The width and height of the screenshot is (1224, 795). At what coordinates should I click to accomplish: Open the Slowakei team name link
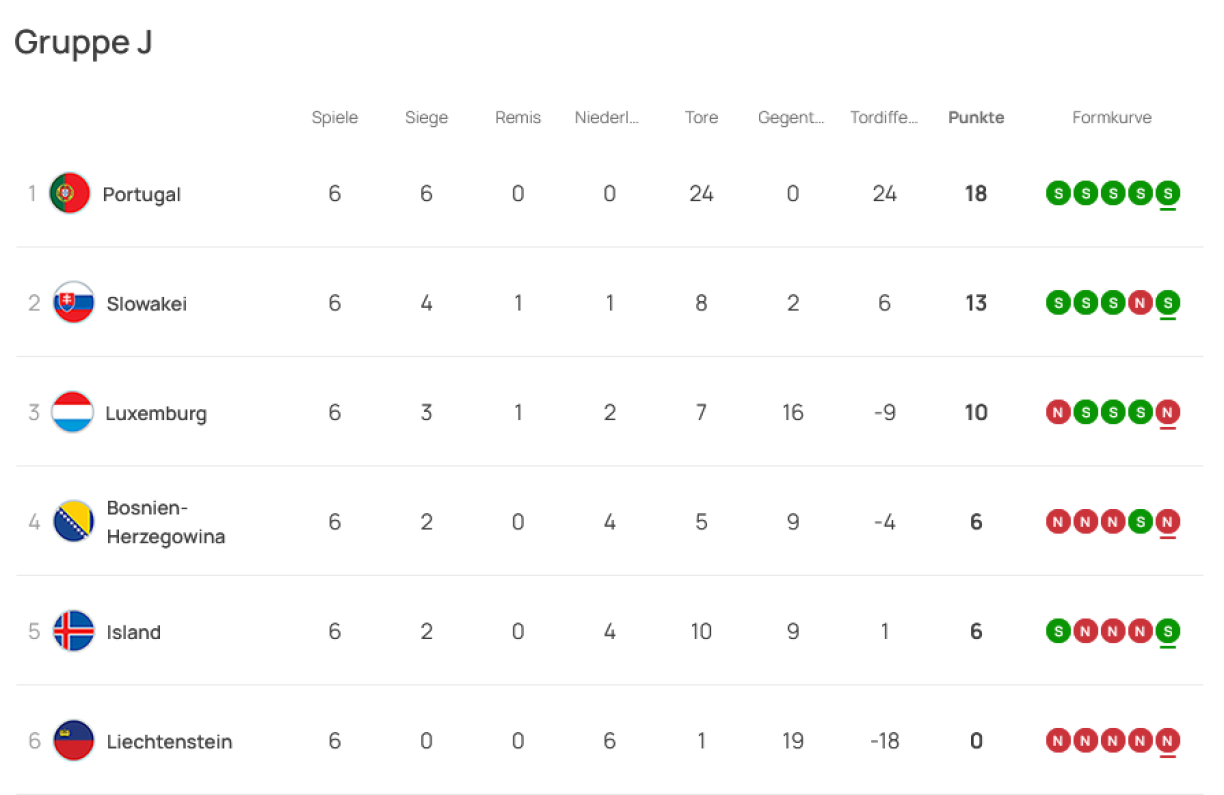point(147,303)
